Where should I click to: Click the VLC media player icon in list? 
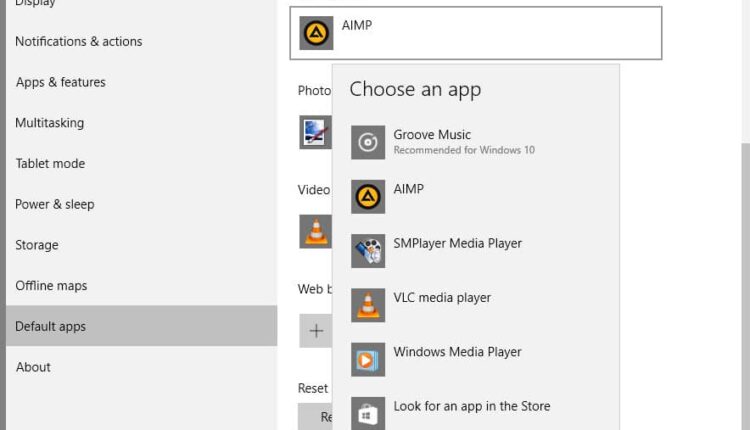tap(368, 305)
